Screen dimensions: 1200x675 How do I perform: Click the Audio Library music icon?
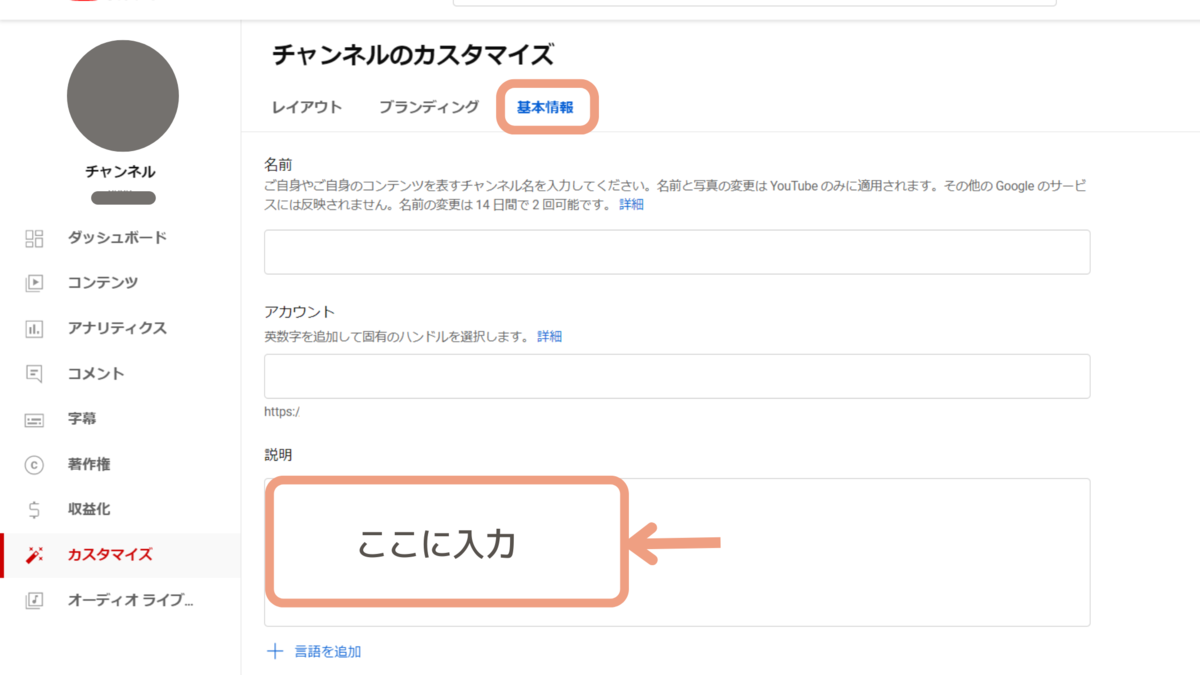(x=34, y=600)
